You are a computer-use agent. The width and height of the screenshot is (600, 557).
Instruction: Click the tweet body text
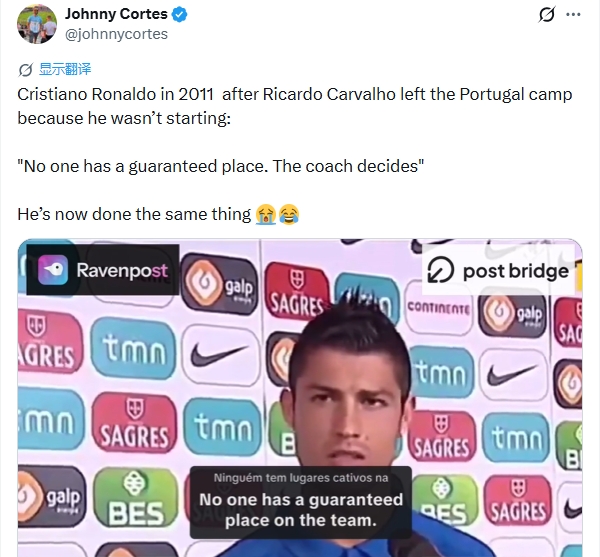click(x=295, y=154)
